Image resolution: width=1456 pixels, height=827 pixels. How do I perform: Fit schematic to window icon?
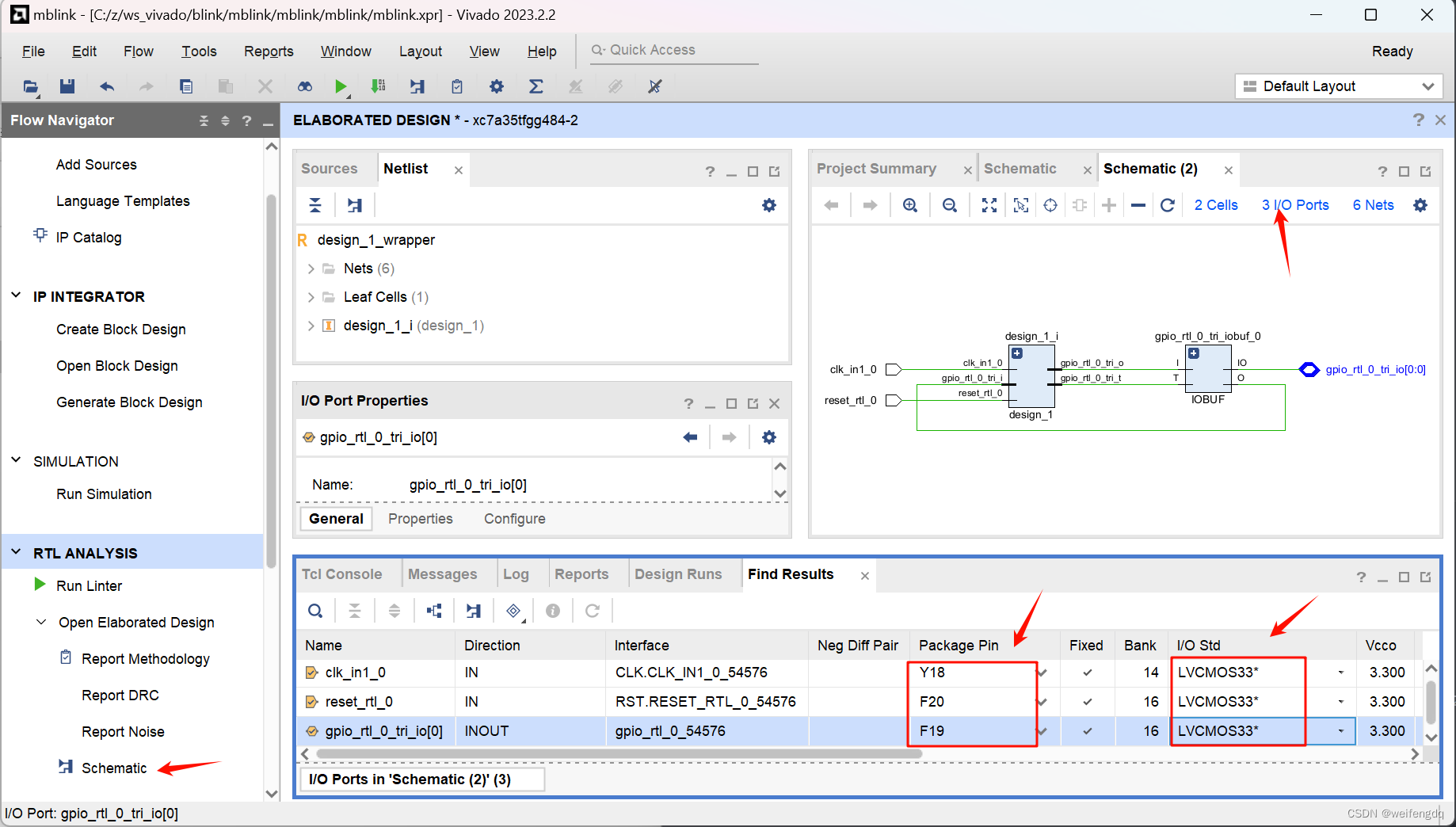pos(989,205)
